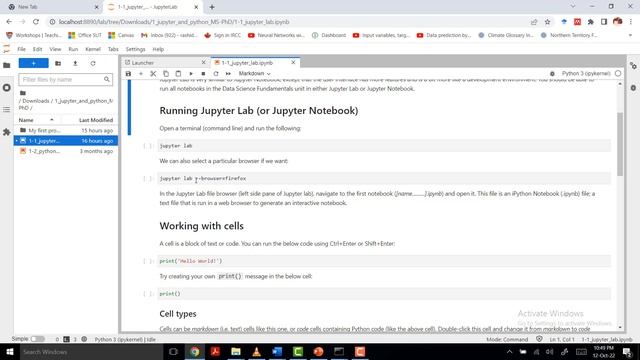
Task: Click the browser address bar URL
Action: 174,22
